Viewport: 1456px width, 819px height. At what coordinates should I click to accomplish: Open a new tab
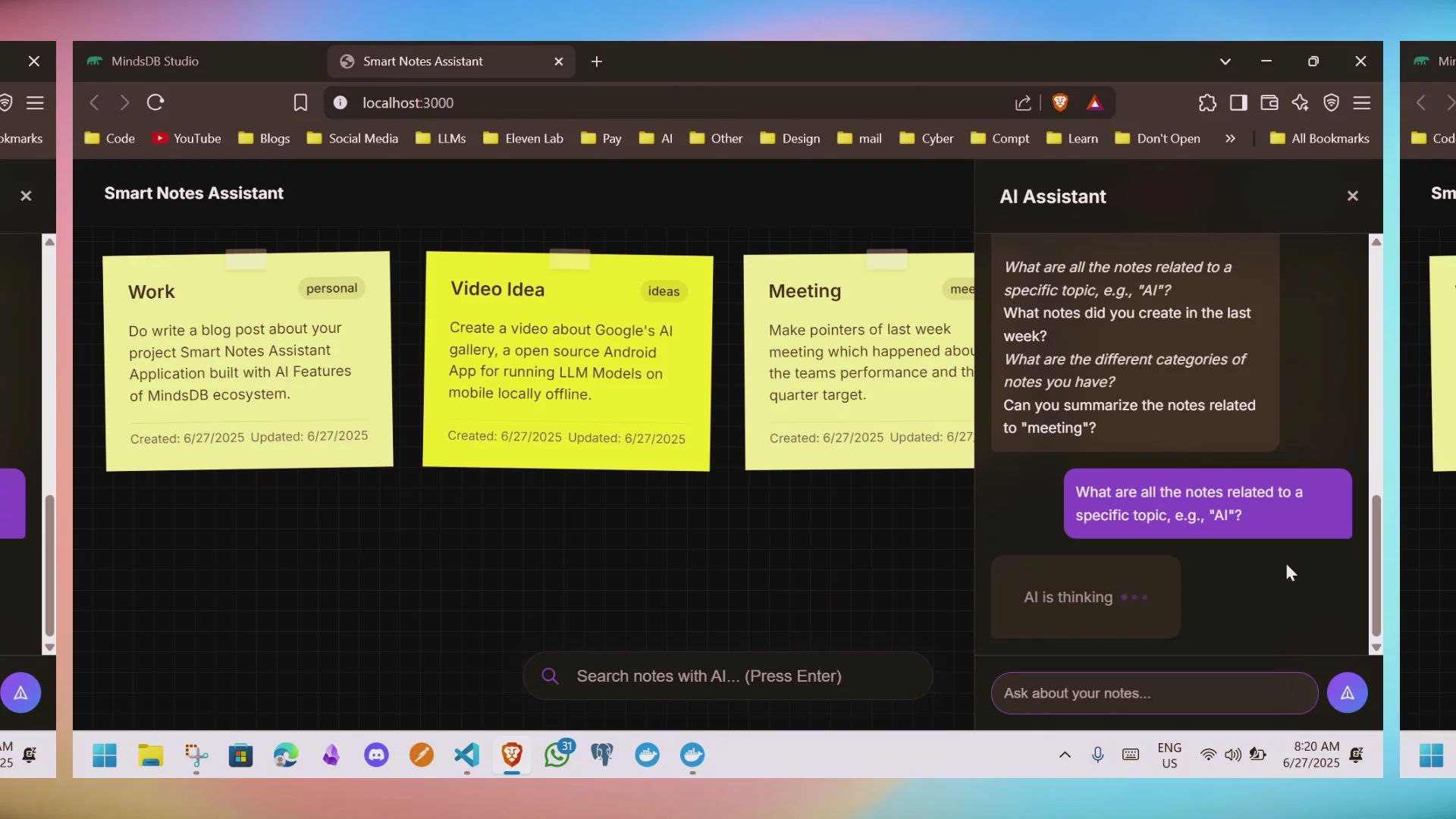[x=597, y=61]
